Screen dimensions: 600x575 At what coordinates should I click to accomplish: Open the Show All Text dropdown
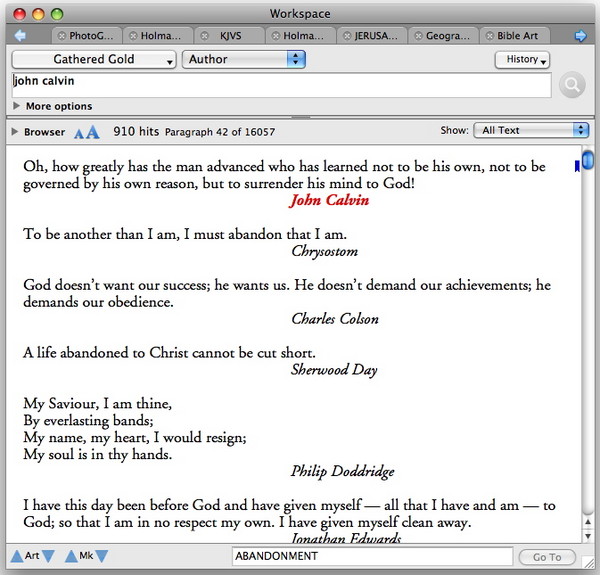point(531,130)
